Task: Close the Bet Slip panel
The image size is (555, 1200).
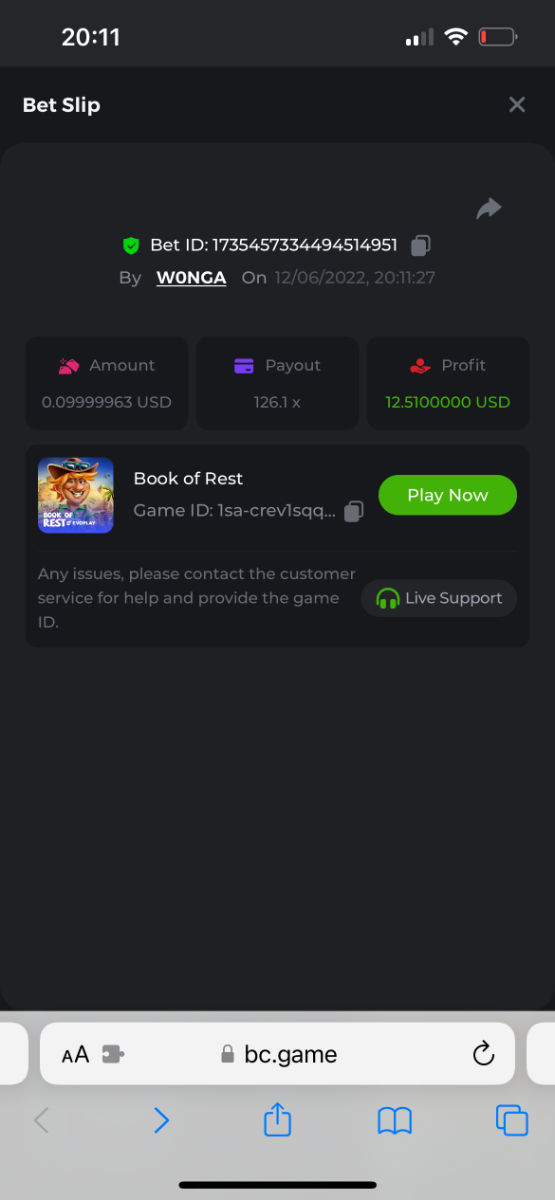Action: [517, 105]
